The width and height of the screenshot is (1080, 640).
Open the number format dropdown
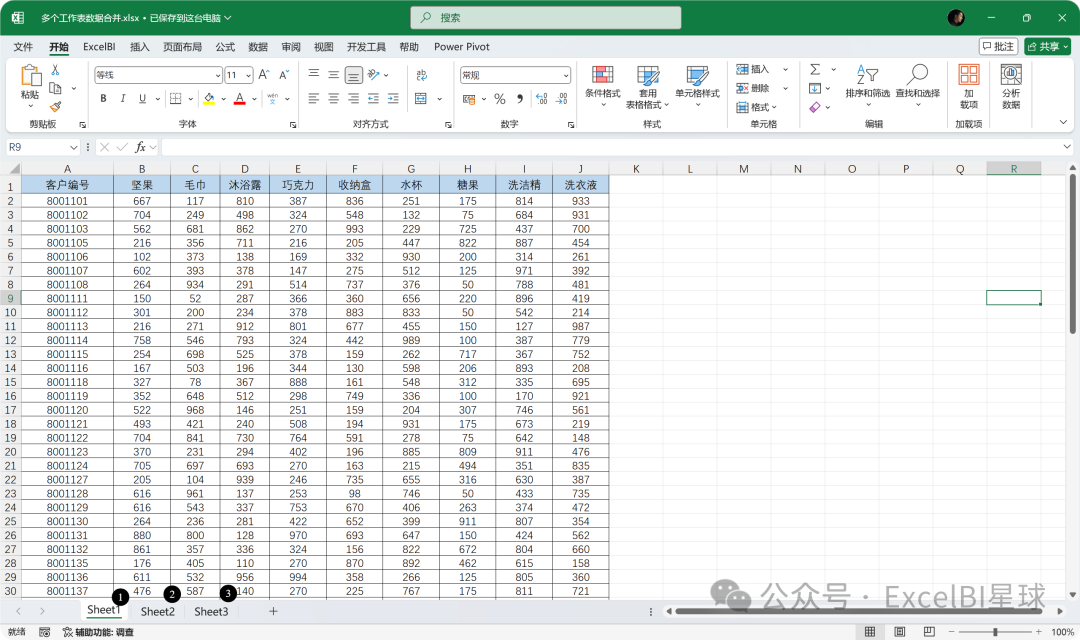tap(566, 75)
